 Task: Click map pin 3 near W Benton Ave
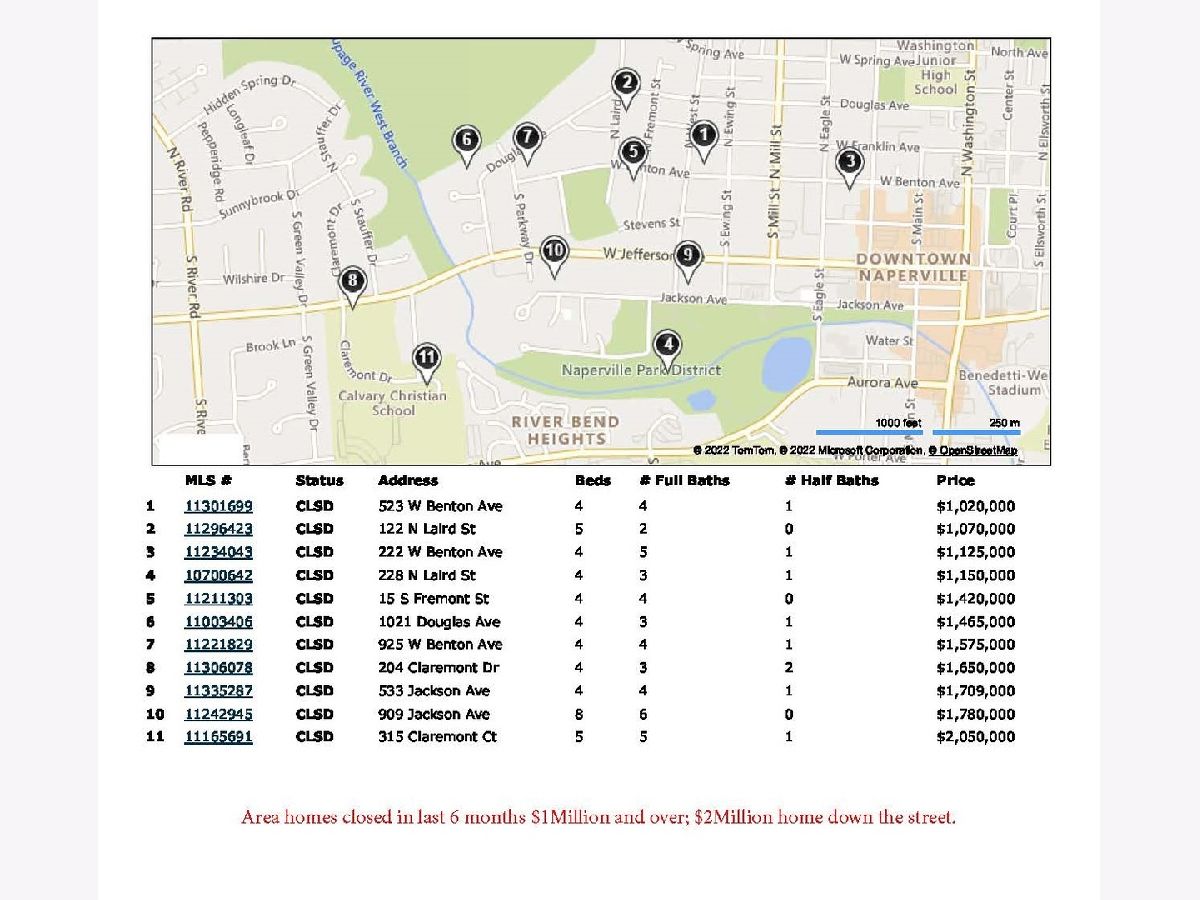click(849, 162)
